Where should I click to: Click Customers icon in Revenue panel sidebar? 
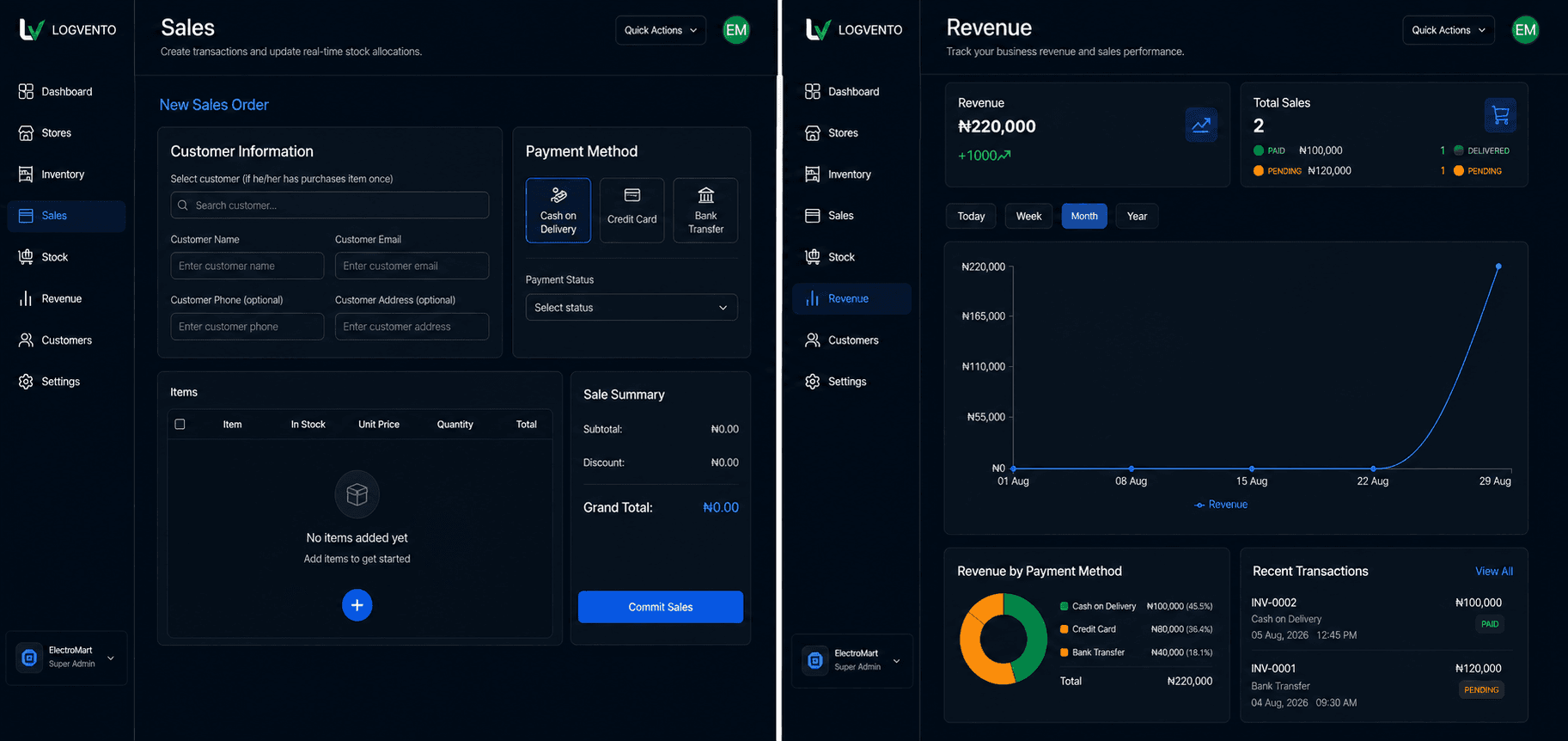813,340
